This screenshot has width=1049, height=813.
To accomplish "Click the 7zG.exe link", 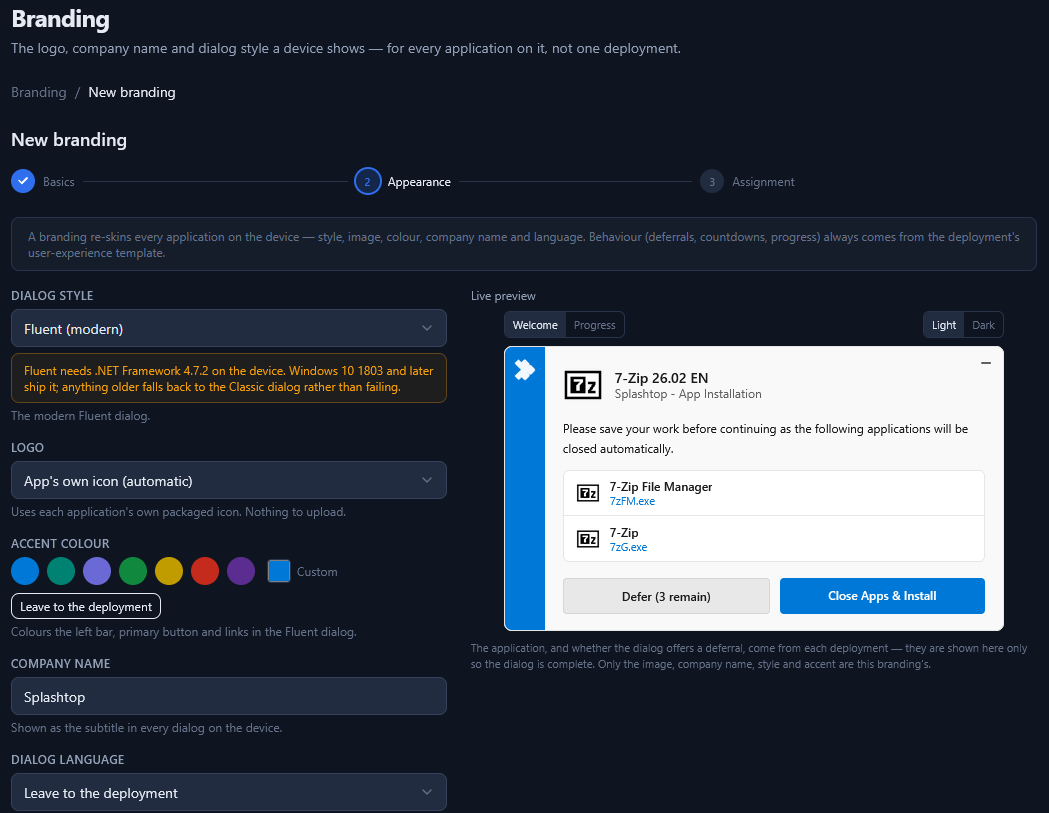I will 628,547.
